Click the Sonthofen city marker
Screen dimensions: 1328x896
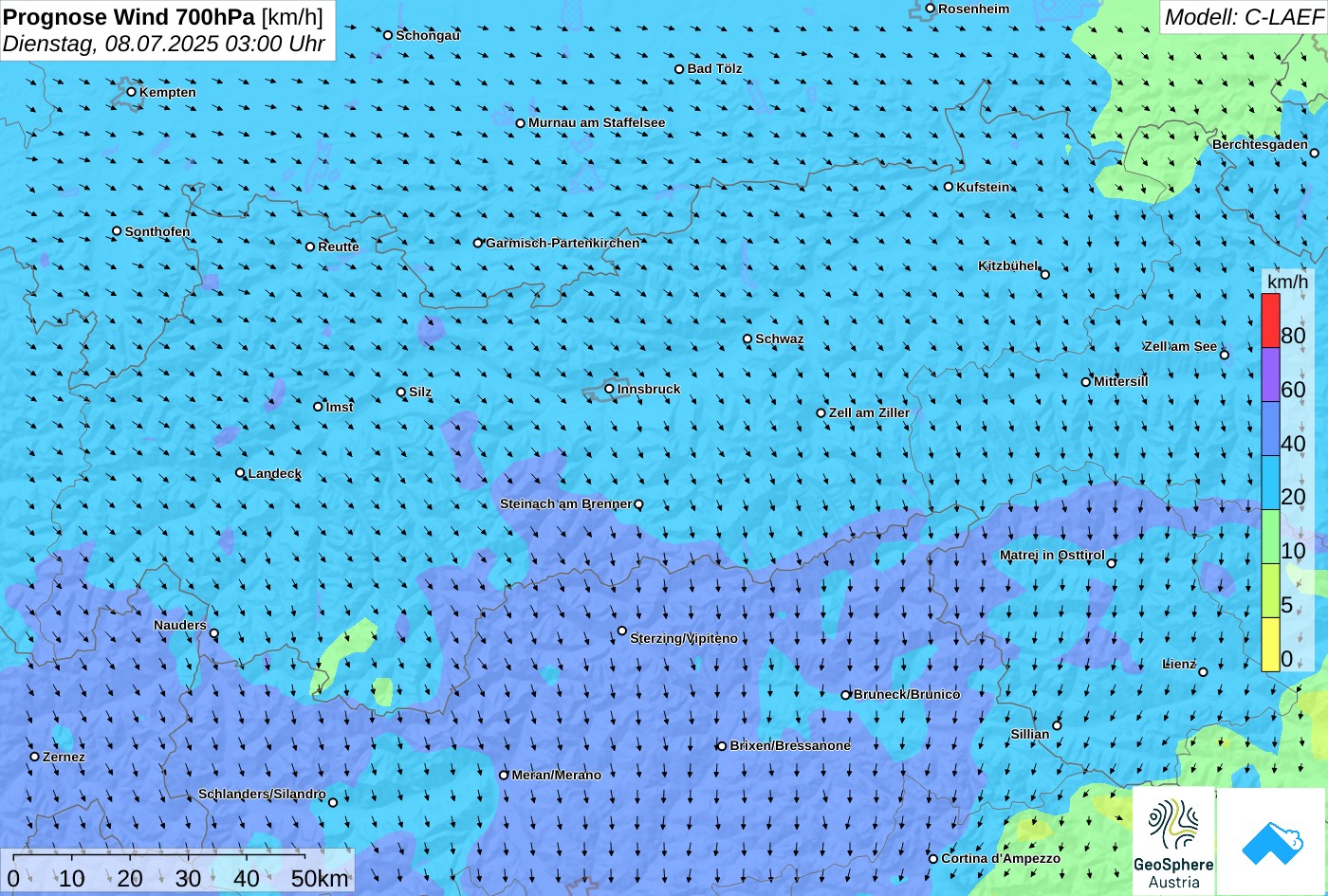(x=118, y=231)
